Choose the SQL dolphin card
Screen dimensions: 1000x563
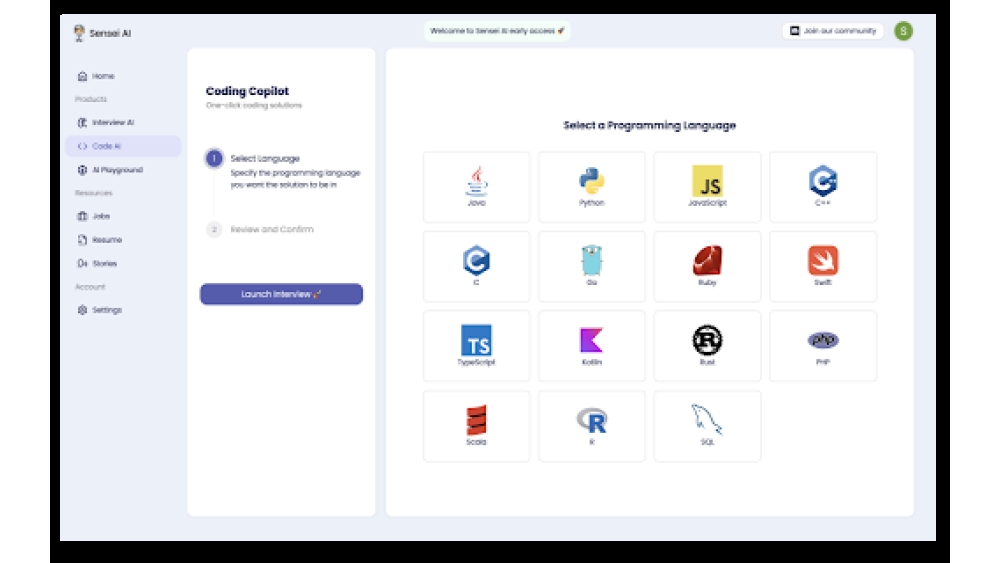[x=707, y=426]
